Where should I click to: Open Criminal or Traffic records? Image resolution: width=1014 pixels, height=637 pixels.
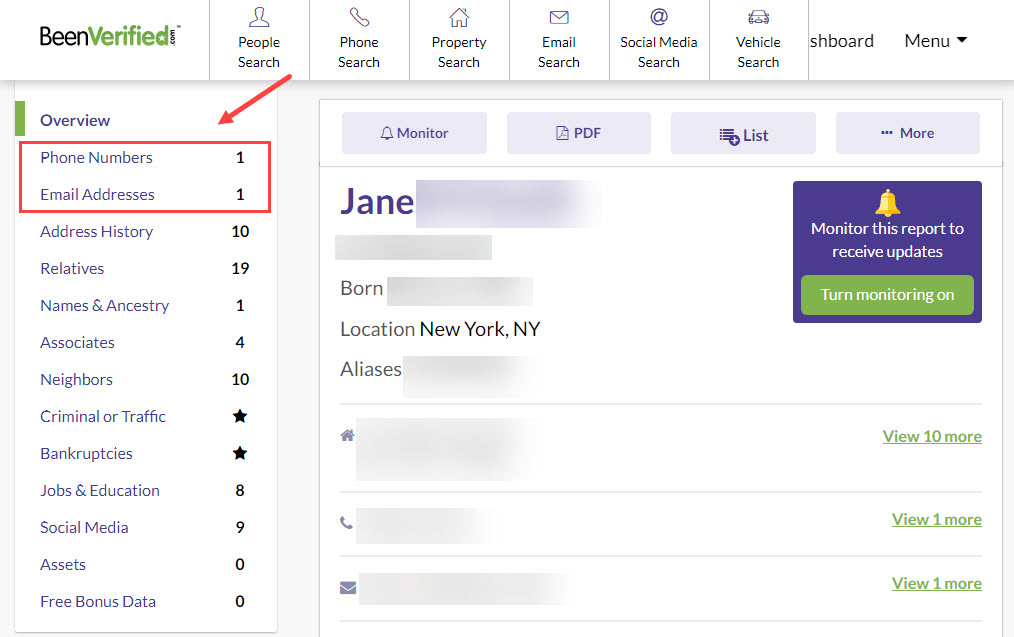click(103, 416)
